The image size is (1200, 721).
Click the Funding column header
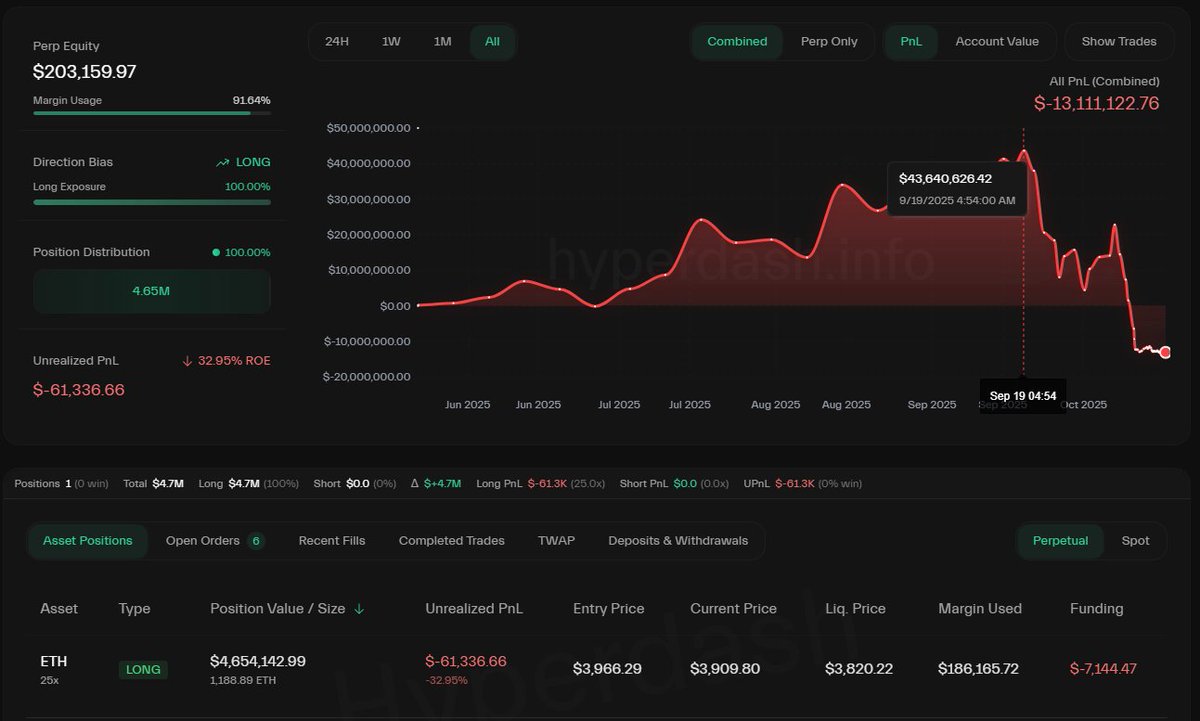click(x=1097, y=609)
